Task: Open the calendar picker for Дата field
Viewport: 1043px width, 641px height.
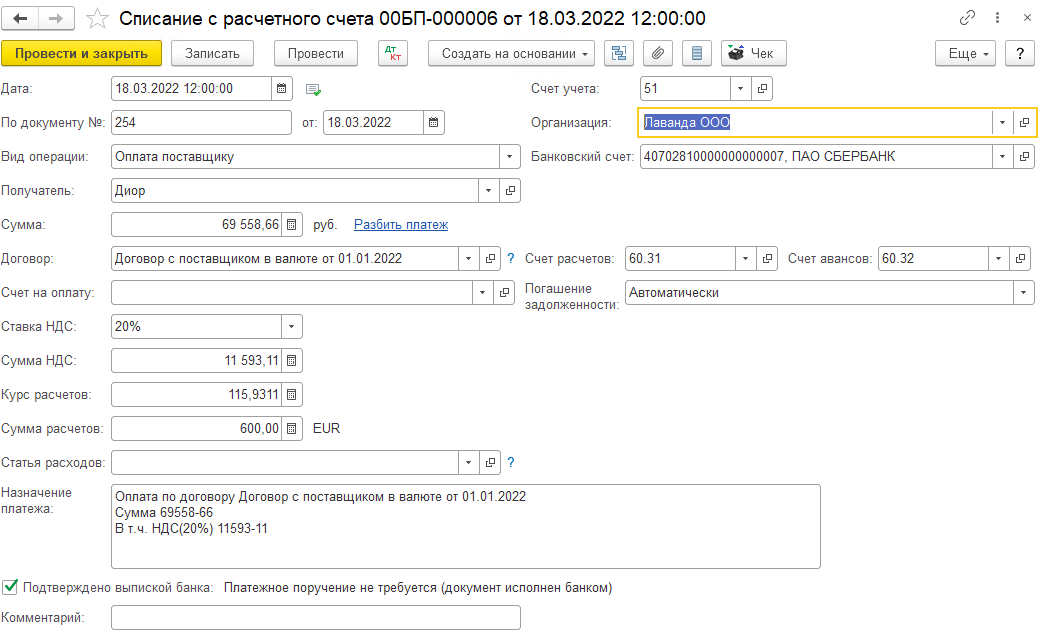Action: click(282, 89)
